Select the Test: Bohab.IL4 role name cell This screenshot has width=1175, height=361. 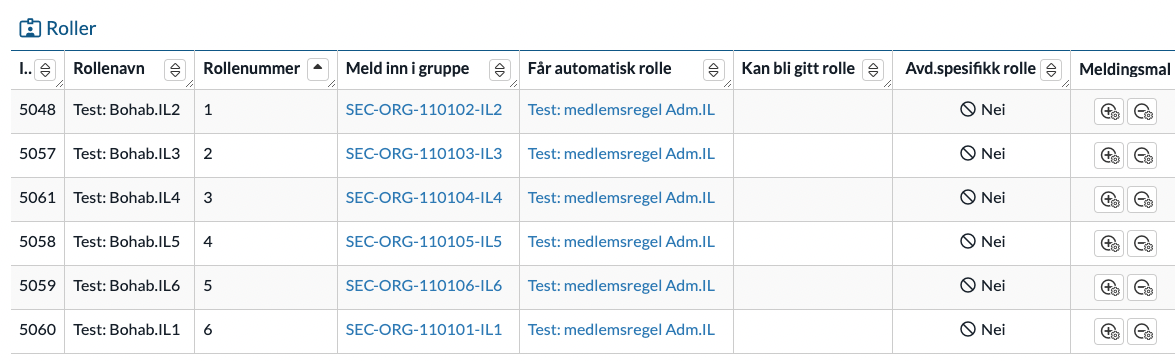click(130, 198)
